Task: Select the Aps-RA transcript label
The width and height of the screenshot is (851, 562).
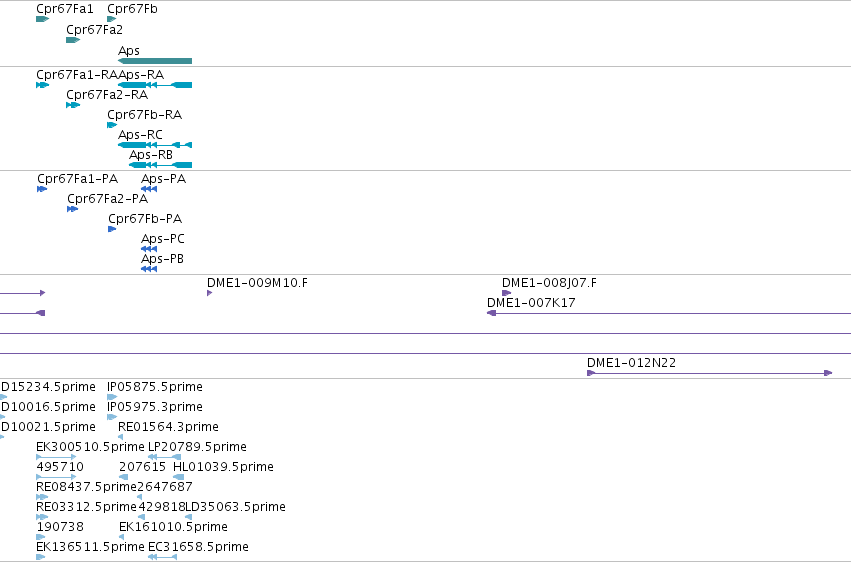Action: click(141, 74)
